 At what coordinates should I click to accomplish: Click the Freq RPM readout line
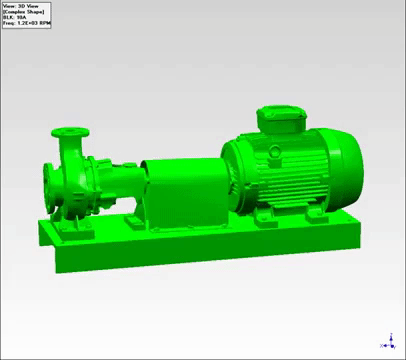[x=27, y=24]
